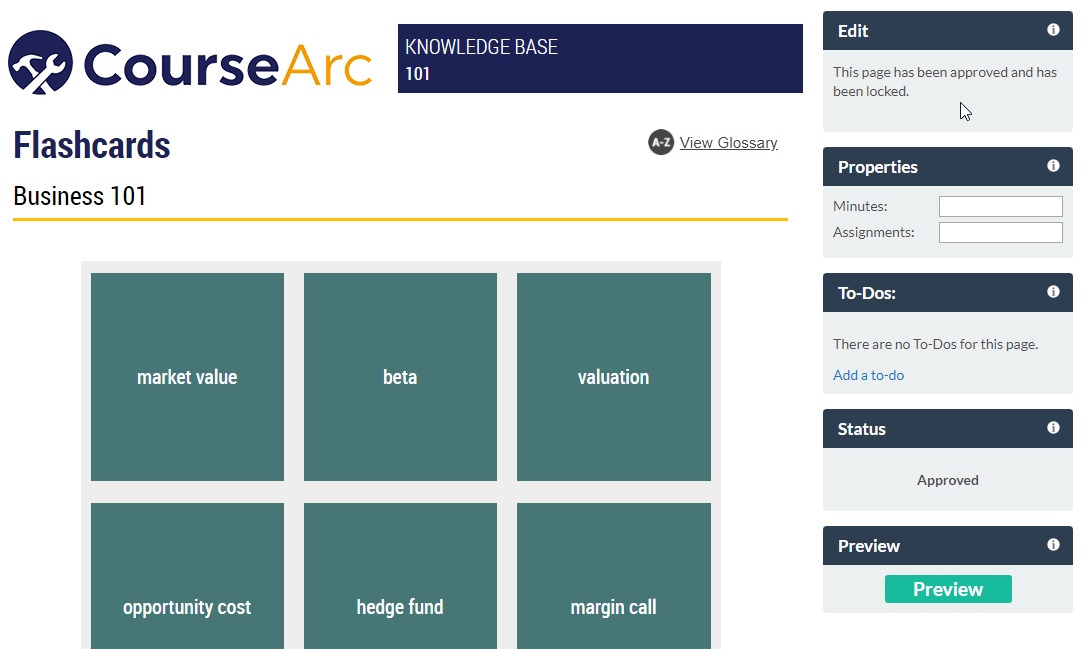The image size is (1082, 649).
Task: Click the Approved status text
Action: pyautogui.click(x=947, y=480)
